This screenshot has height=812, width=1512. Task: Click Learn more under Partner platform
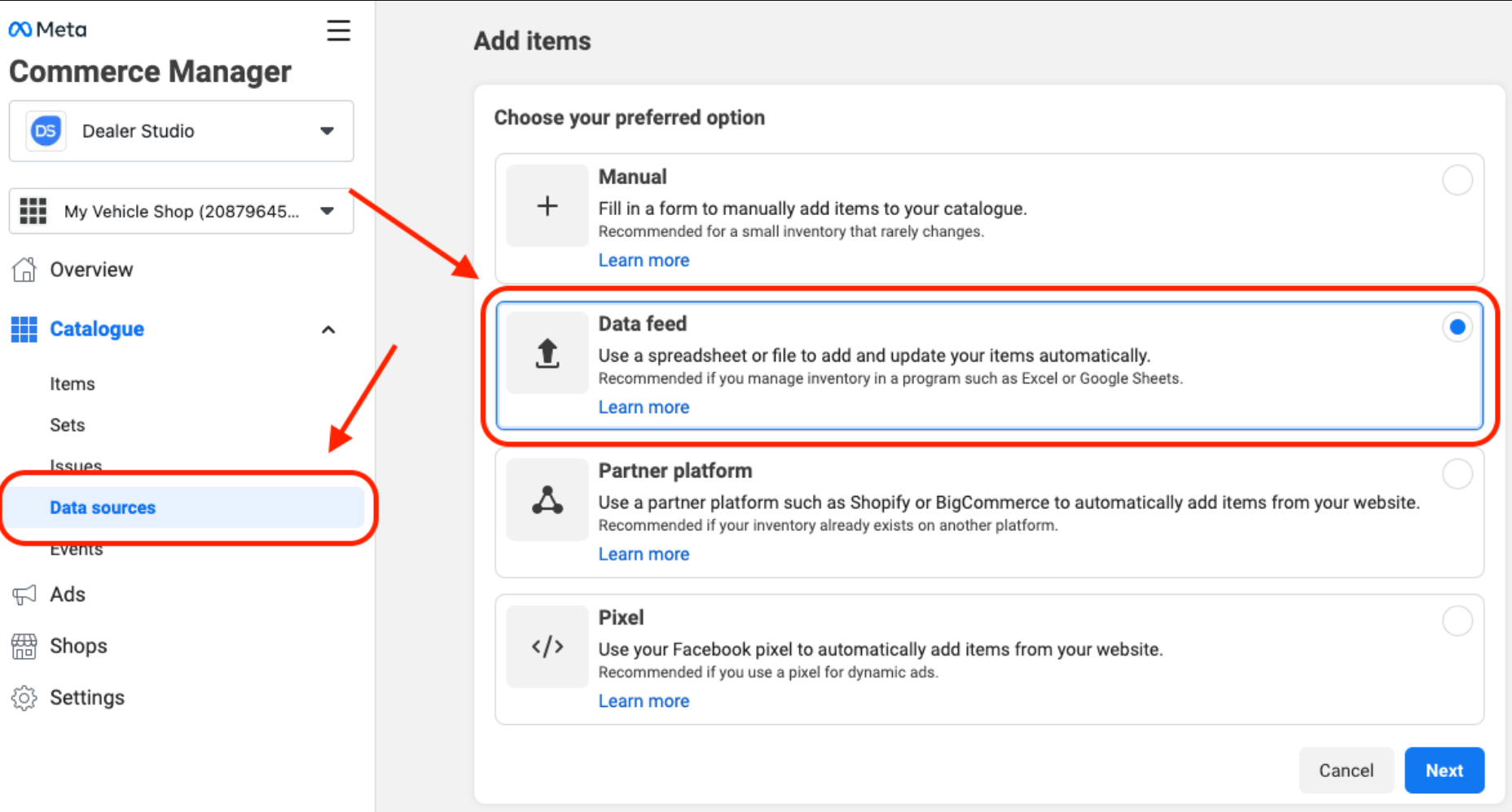click(x=644, y=554)
